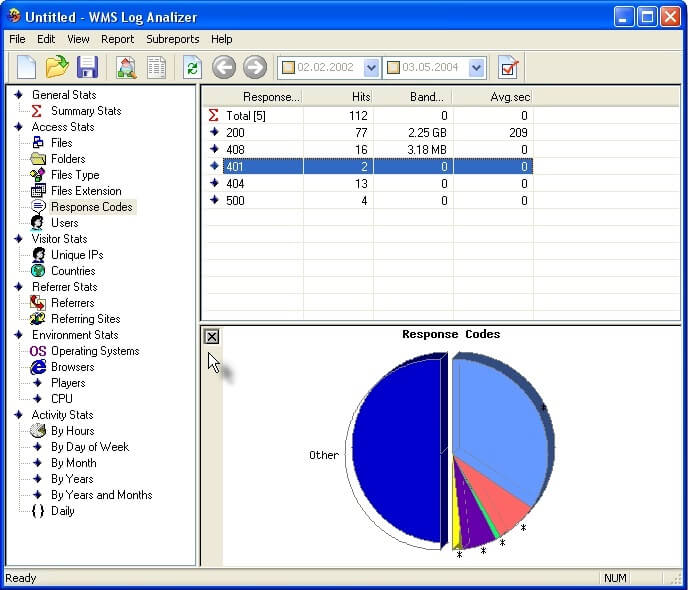The image size is (688, 590).
Task: Select Referrer Stats tree node
Action: (64, 287)
